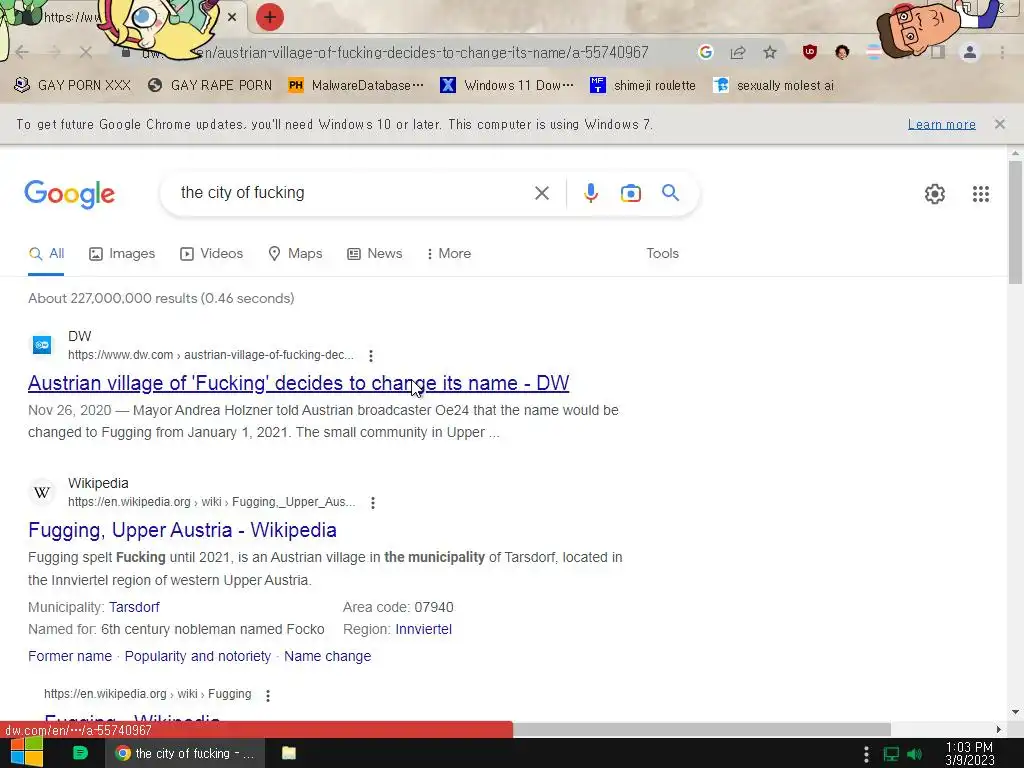This screenshot has height=768, width=1024.
Task: Open the DW article about the name change
Action: (x=298, y=383)
